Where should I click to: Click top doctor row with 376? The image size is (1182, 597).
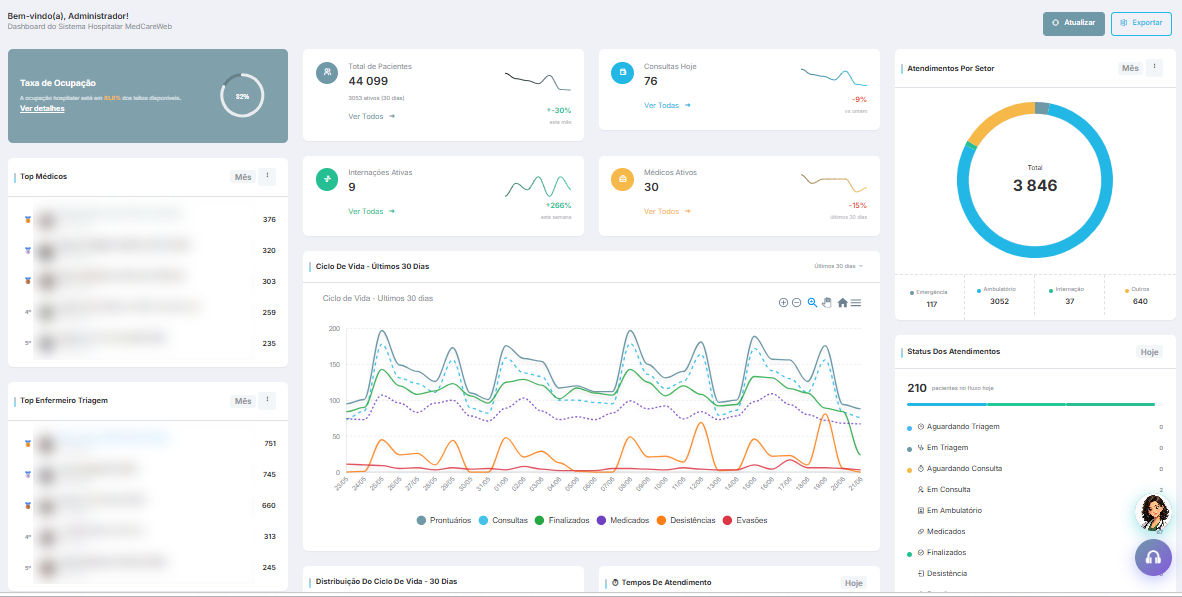click(149, 220)
